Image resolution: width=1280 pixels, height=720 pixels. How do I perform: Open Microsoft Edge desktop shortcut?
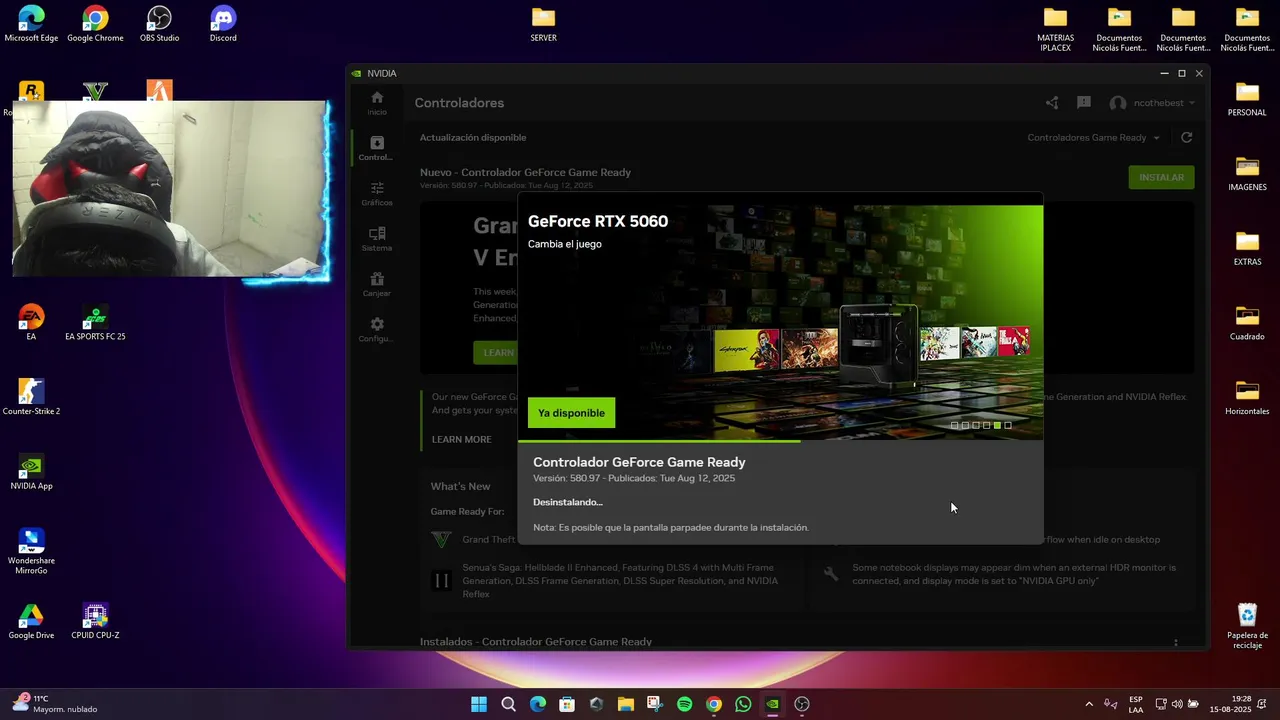(31, 24)
